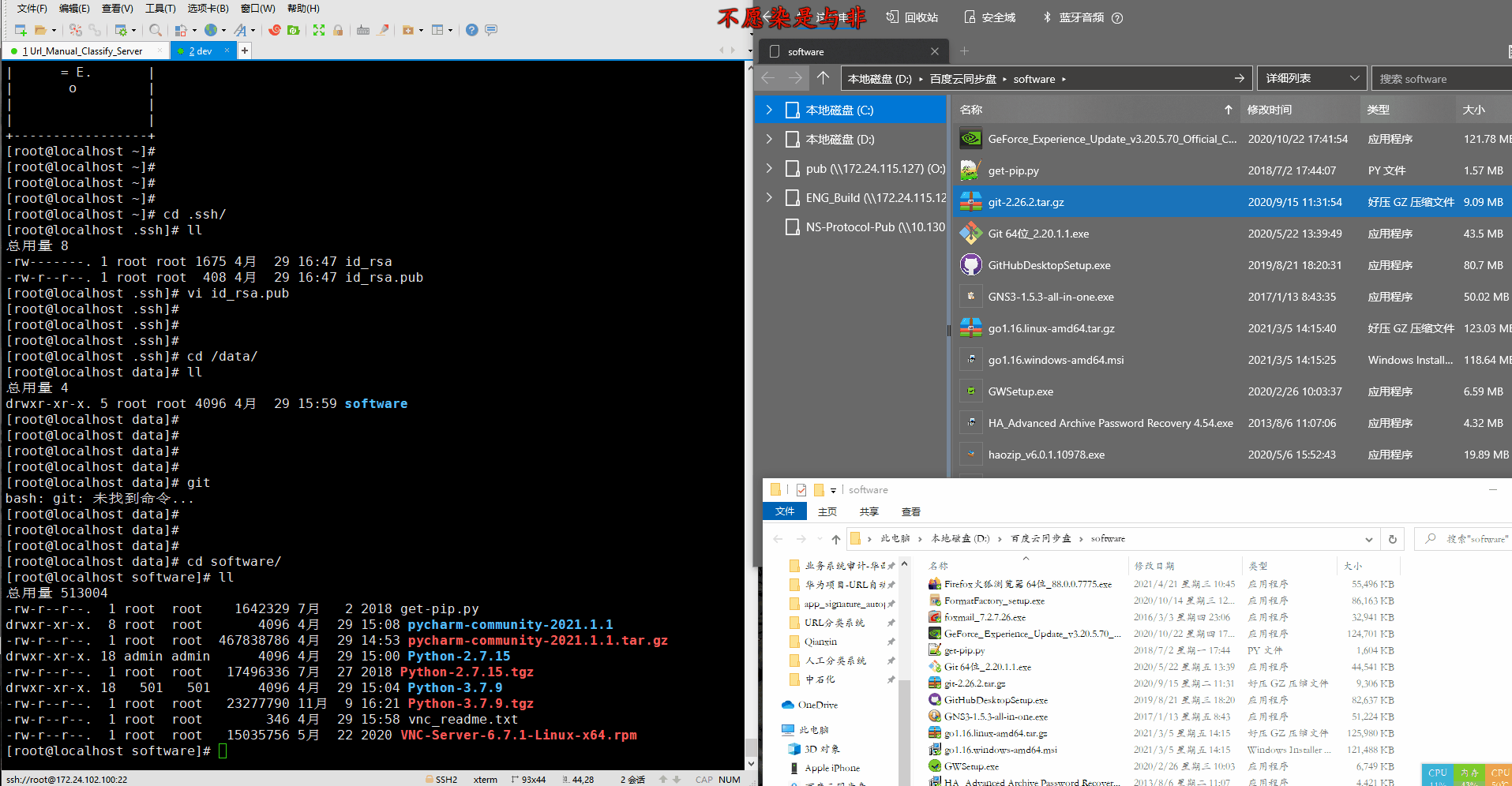Open session folder icon in Xshell toolbar
This screenshot has height=786, width=1512.
[x=40, y=30]
